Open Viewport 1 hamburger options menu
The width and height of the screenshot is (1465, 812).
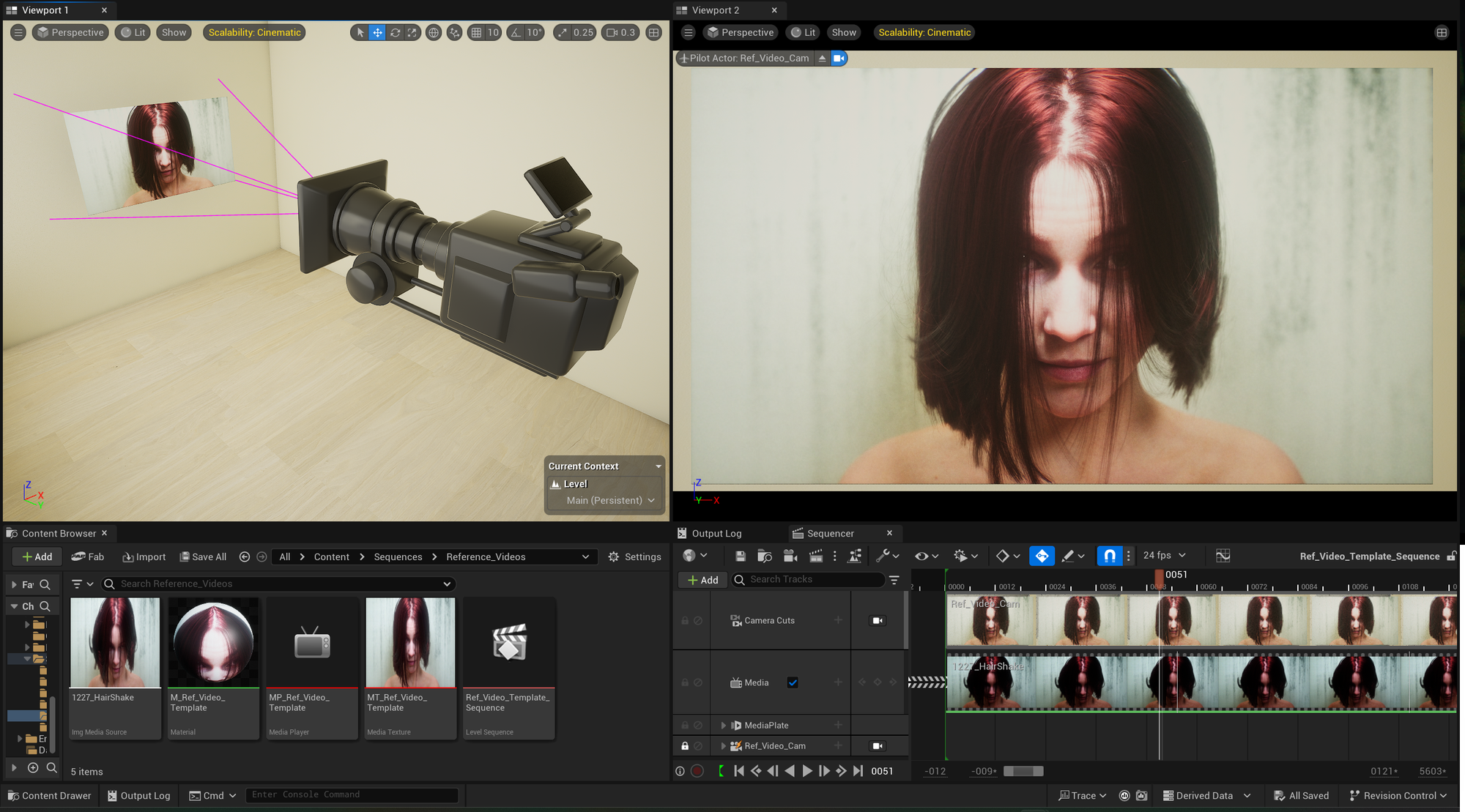[x=18, y=32]
